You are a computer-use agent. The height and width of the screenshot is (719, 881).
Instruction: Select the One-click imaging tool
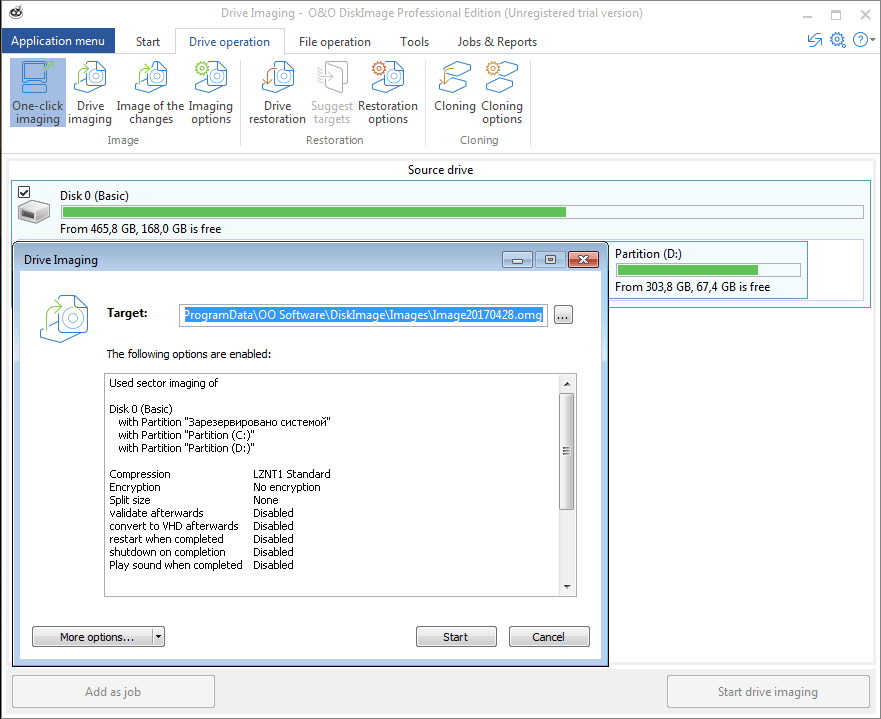click(38, 93)
